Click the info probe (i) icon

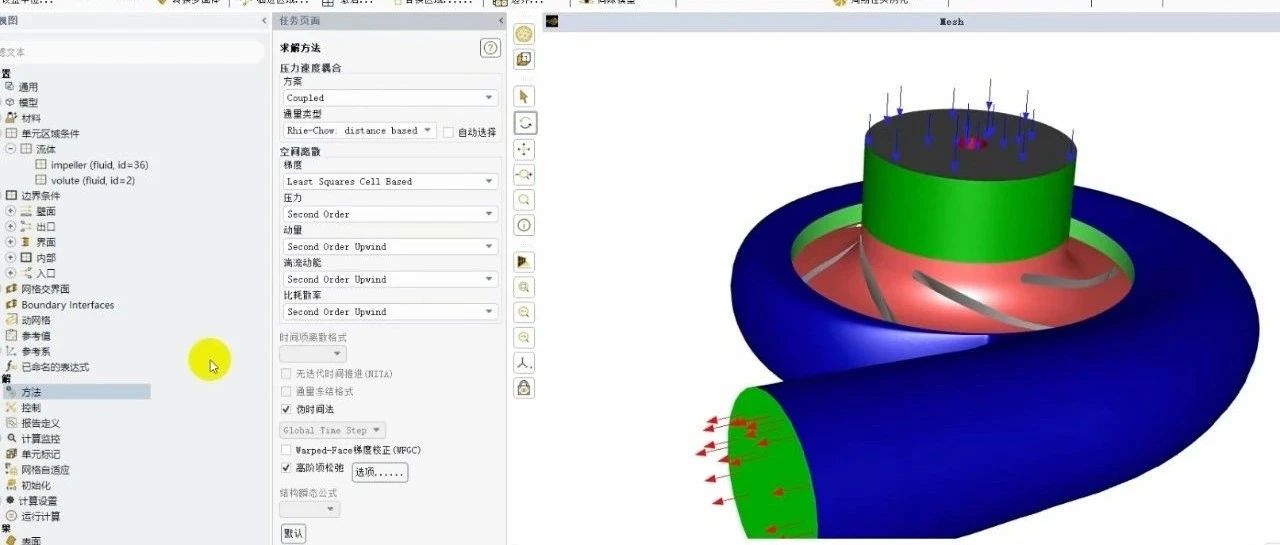[x=524, y=224]
